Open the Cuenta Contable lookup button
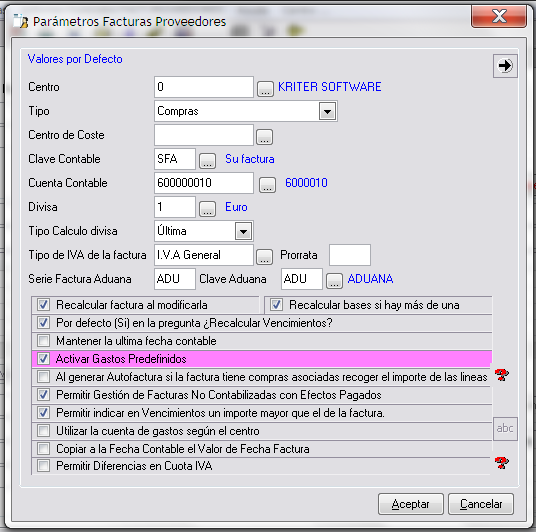Viewport: 536px width, 532px height. pyautogui.click(x=267, y=185)
